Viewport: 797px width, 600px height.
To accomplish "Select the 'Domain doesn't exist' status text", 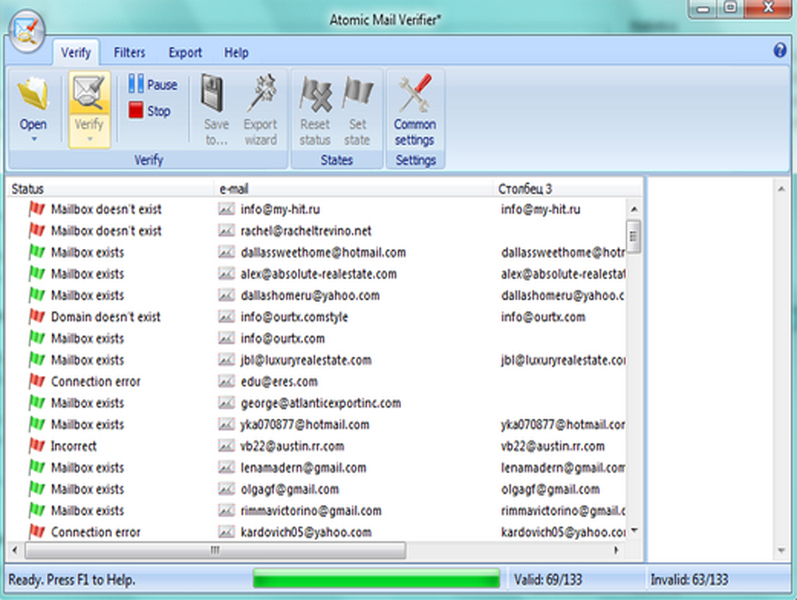I will pyautogui.click(x=106, y=317).
